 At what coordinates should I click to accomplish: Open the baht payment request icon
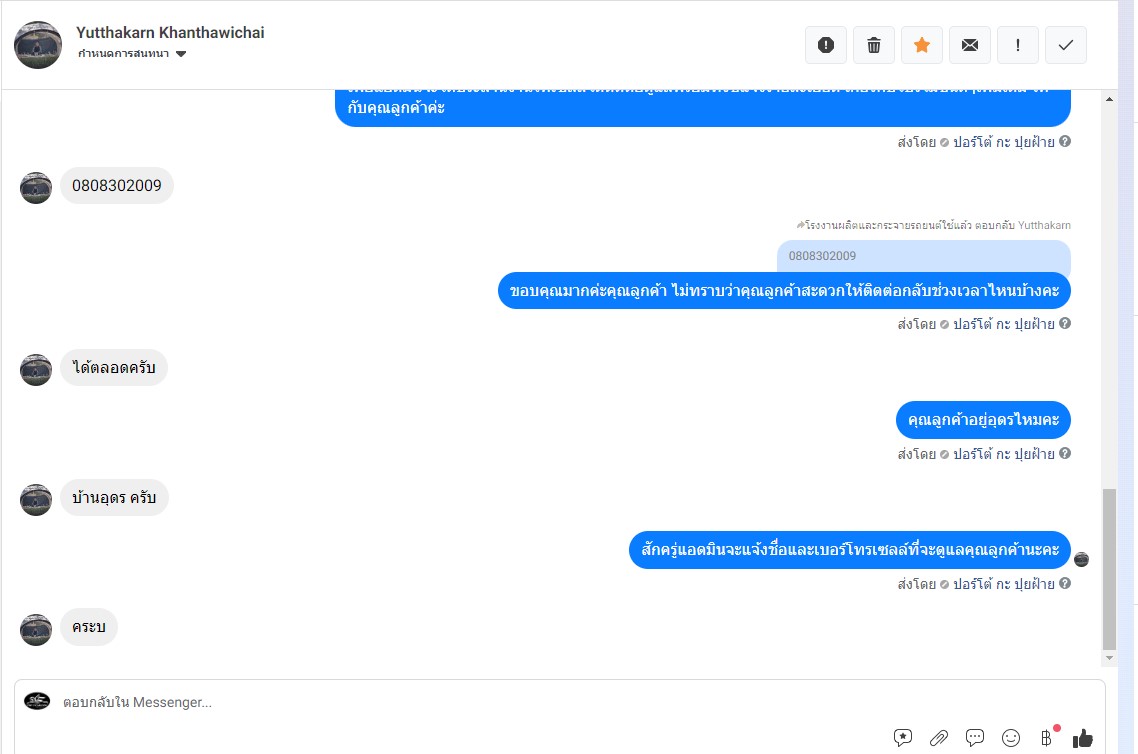[1047, 738]
